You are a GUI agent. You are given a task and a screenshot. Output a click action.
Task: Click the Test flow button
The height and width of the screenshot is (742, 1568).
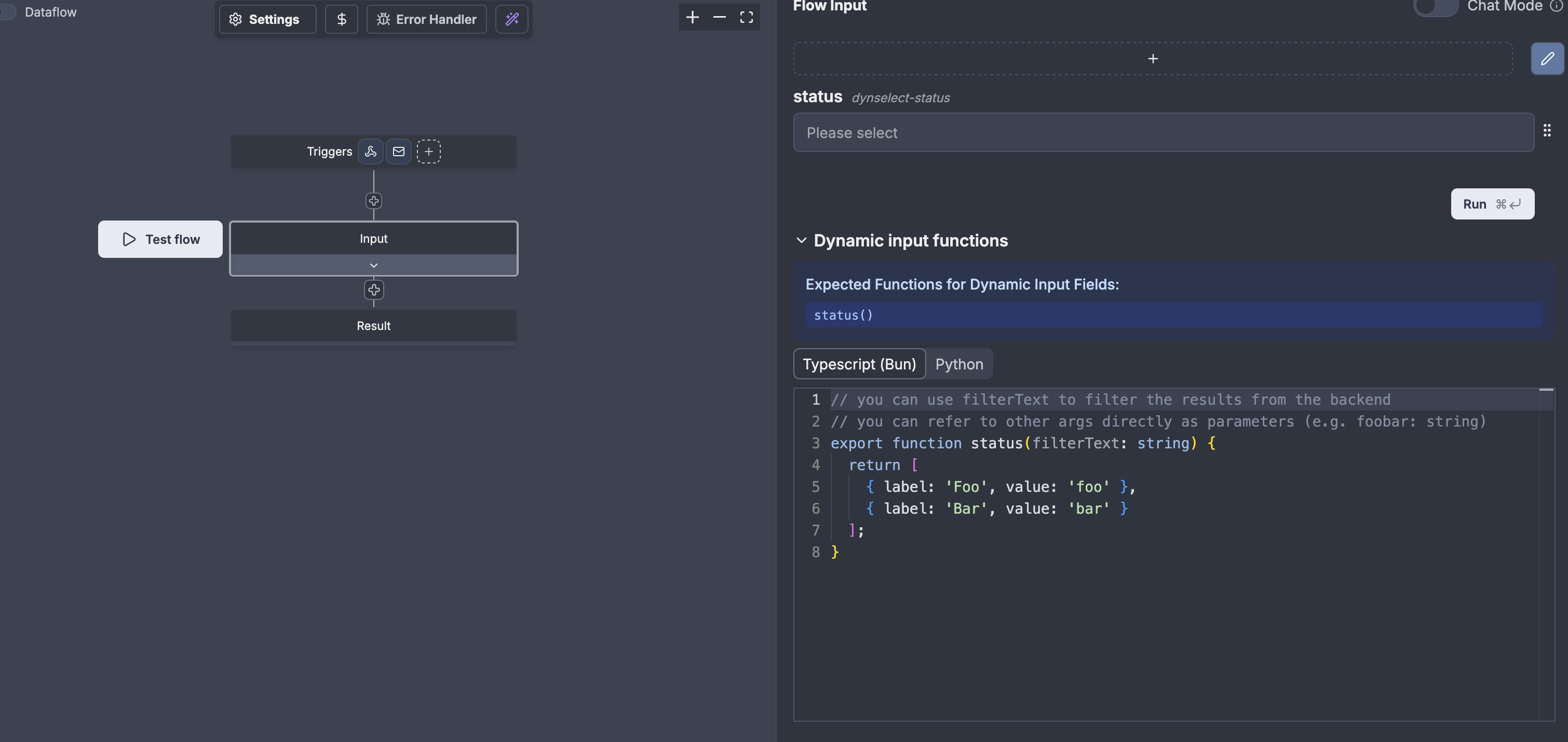[160, 239]
